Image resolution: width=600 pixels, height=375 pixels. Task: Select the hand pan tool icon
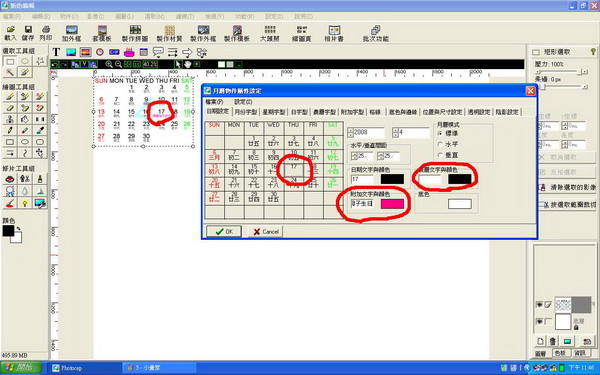[x=187, y=64]
